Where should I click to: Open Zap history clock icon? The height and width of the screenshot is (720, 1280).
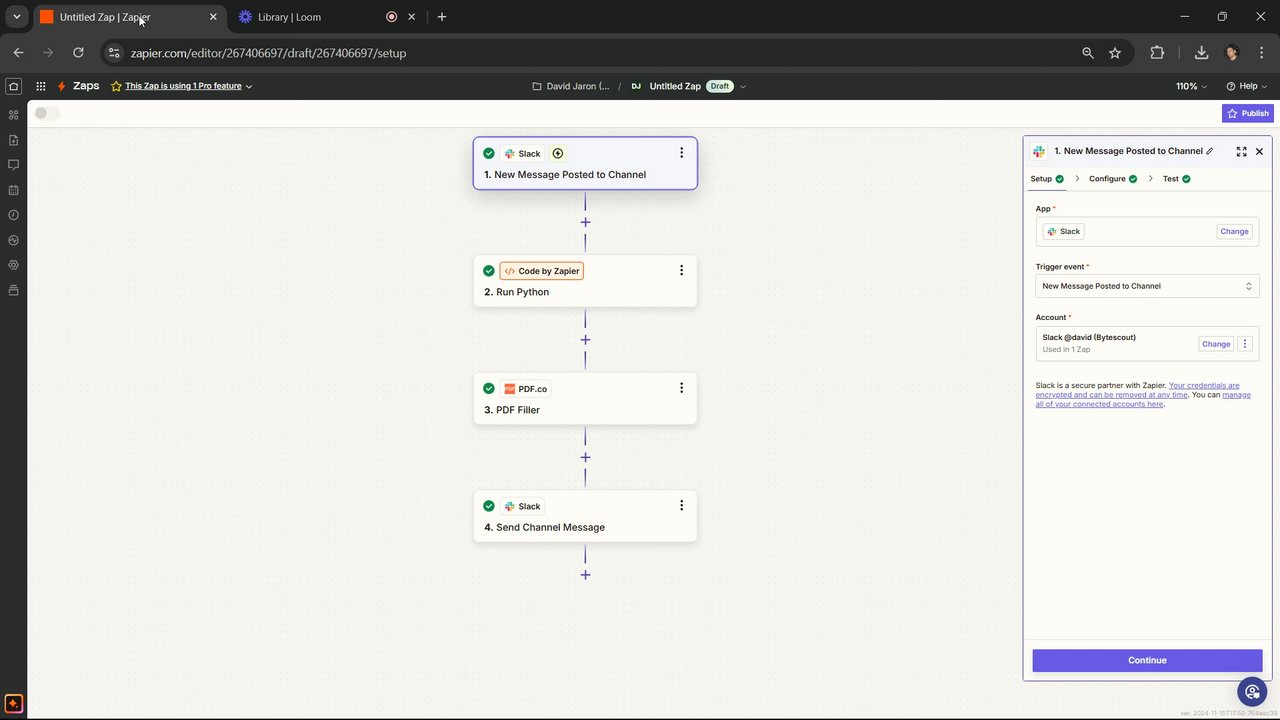coord(13,215)
